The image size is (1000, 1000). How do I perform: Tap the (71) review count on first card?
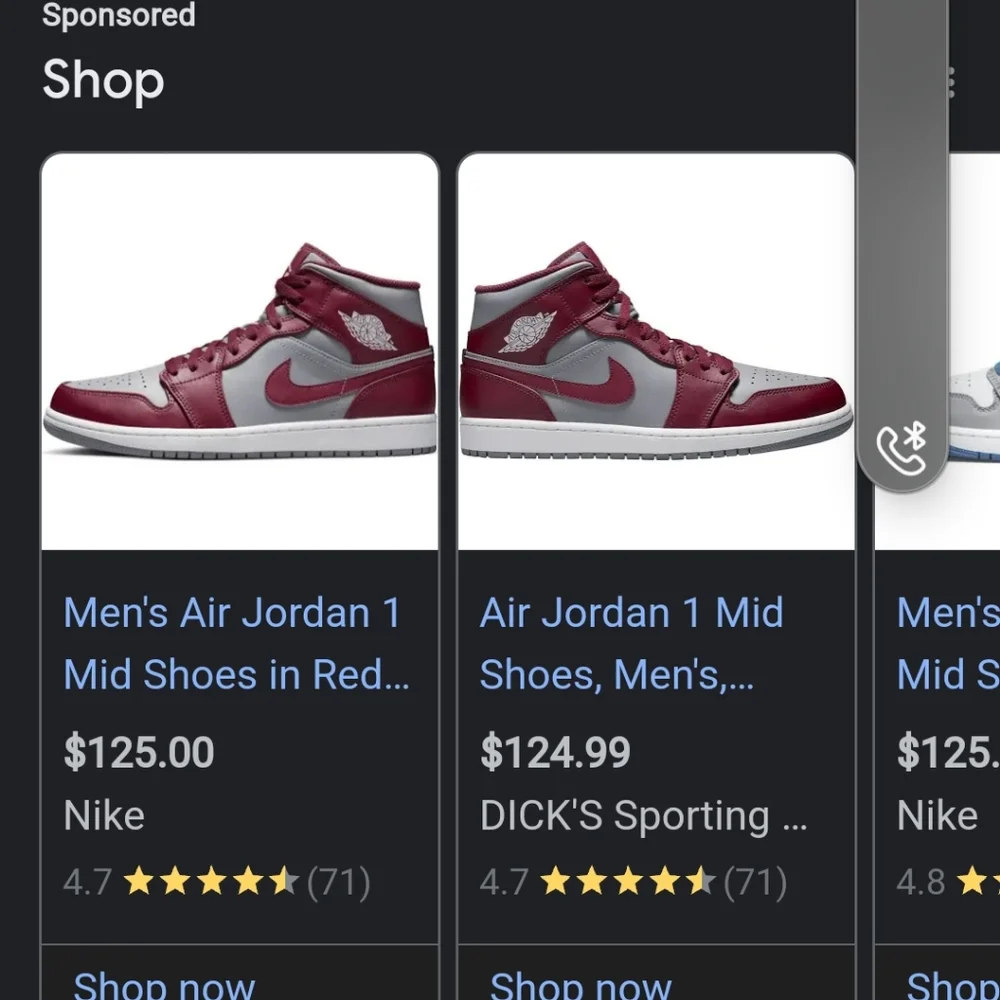pos(339,883)
